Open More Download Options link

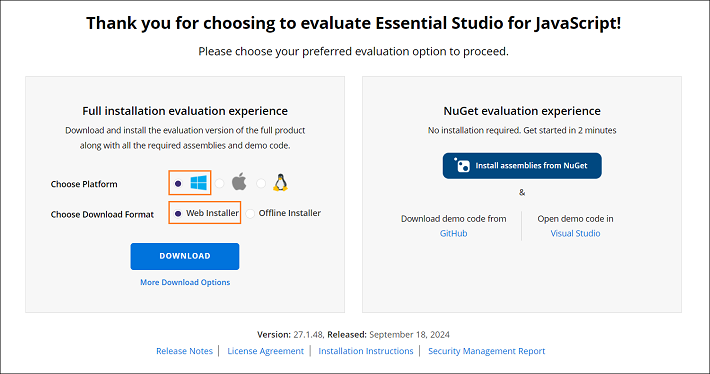[x=185, y=282]
